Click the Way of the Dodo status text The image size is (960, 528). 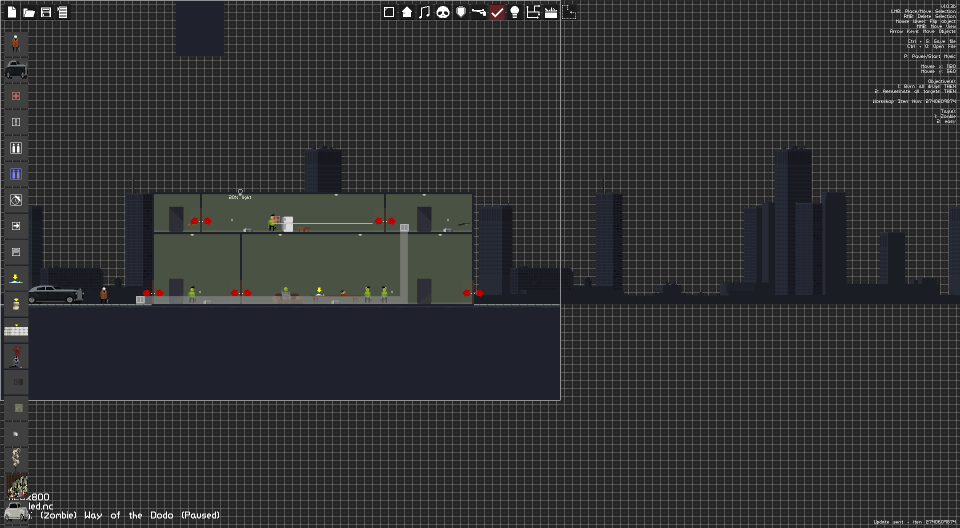click(129, 515)
